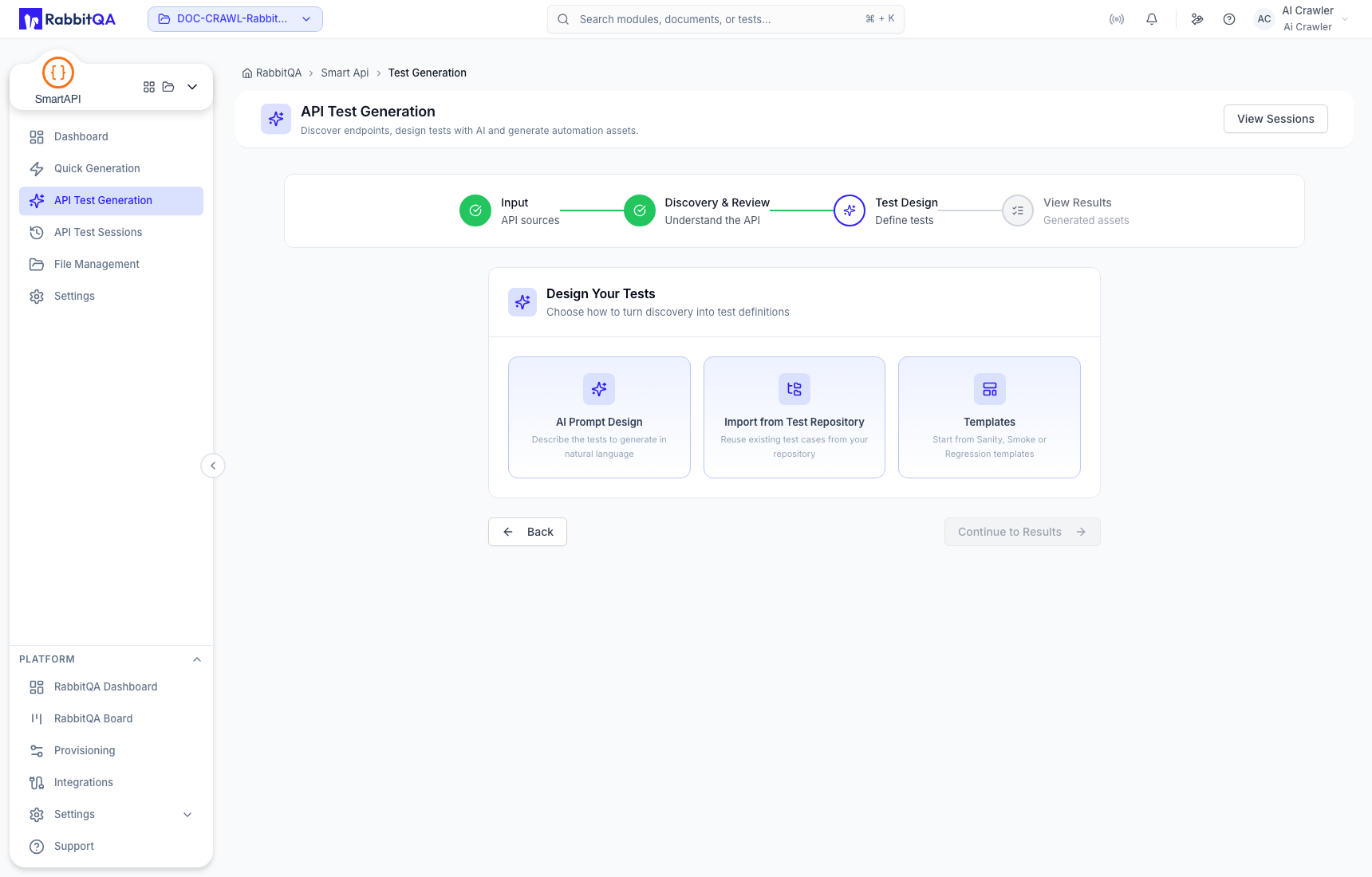Select the AI Prompt Design card
The height and width of the screenshot is (877, 1372).
tap(599, 418)
